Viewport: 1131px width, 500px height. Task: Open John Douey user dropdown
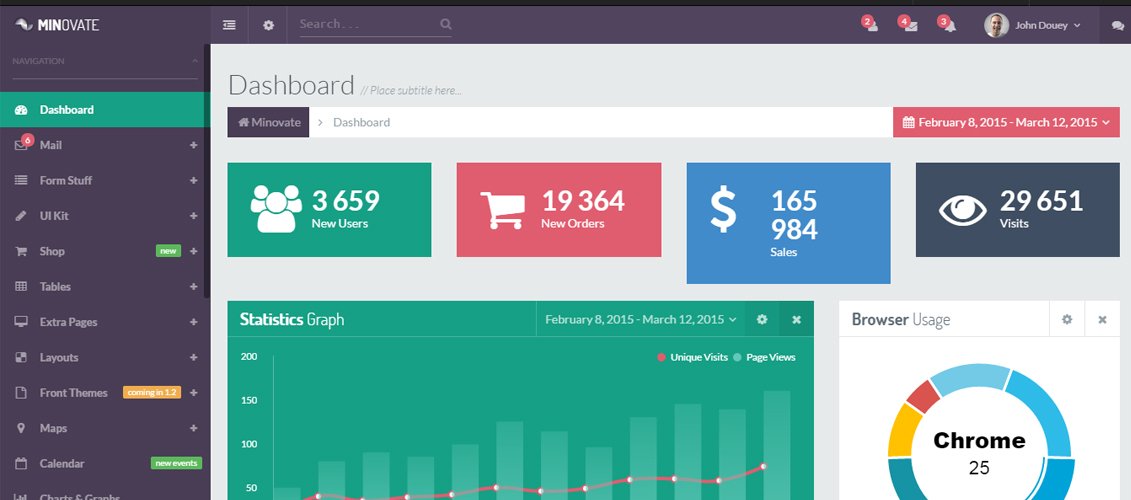pyautogui.click(x=1033, y=25)
